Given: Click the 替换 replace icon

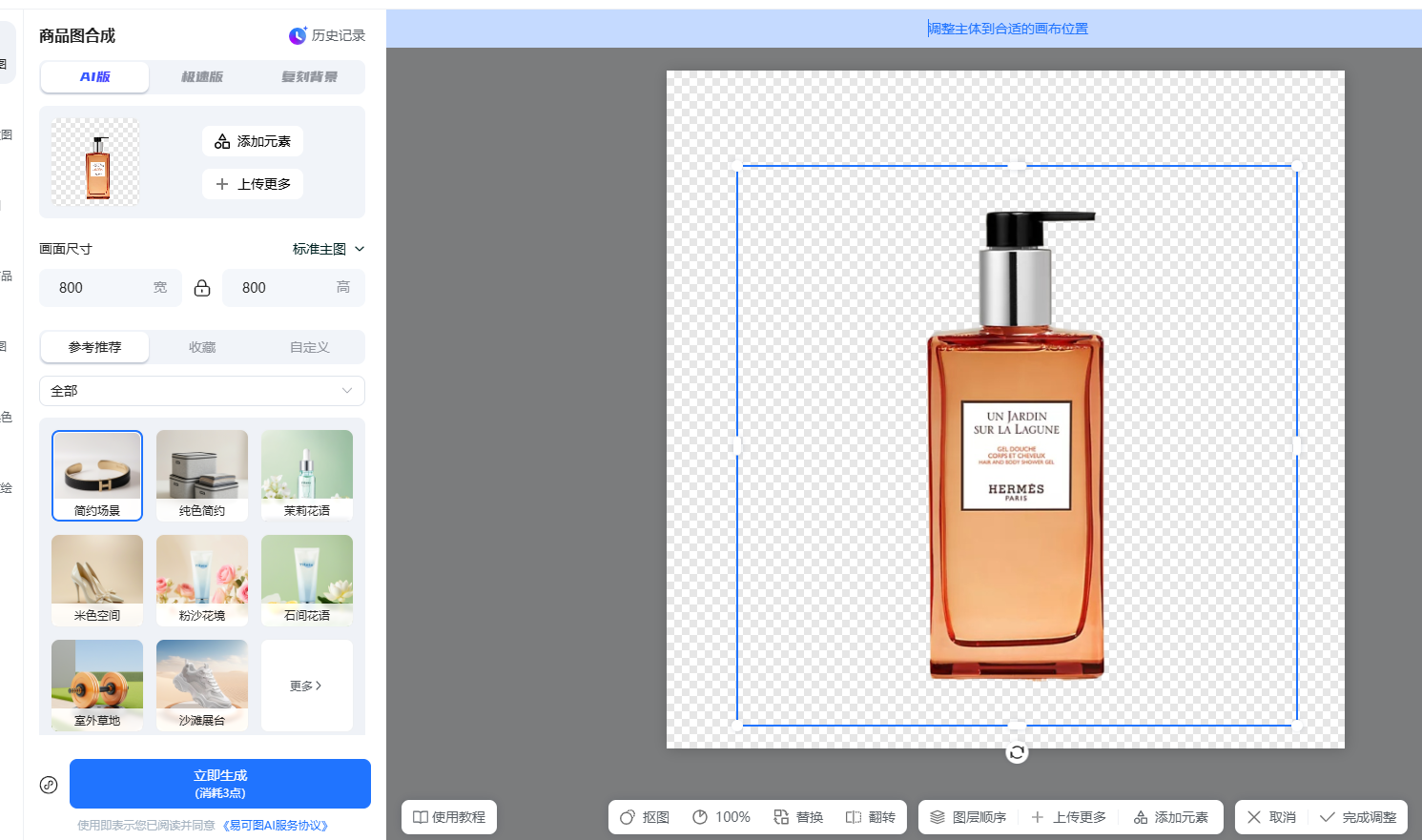Looking at the screenshot, I should click(x=782, y=817).
